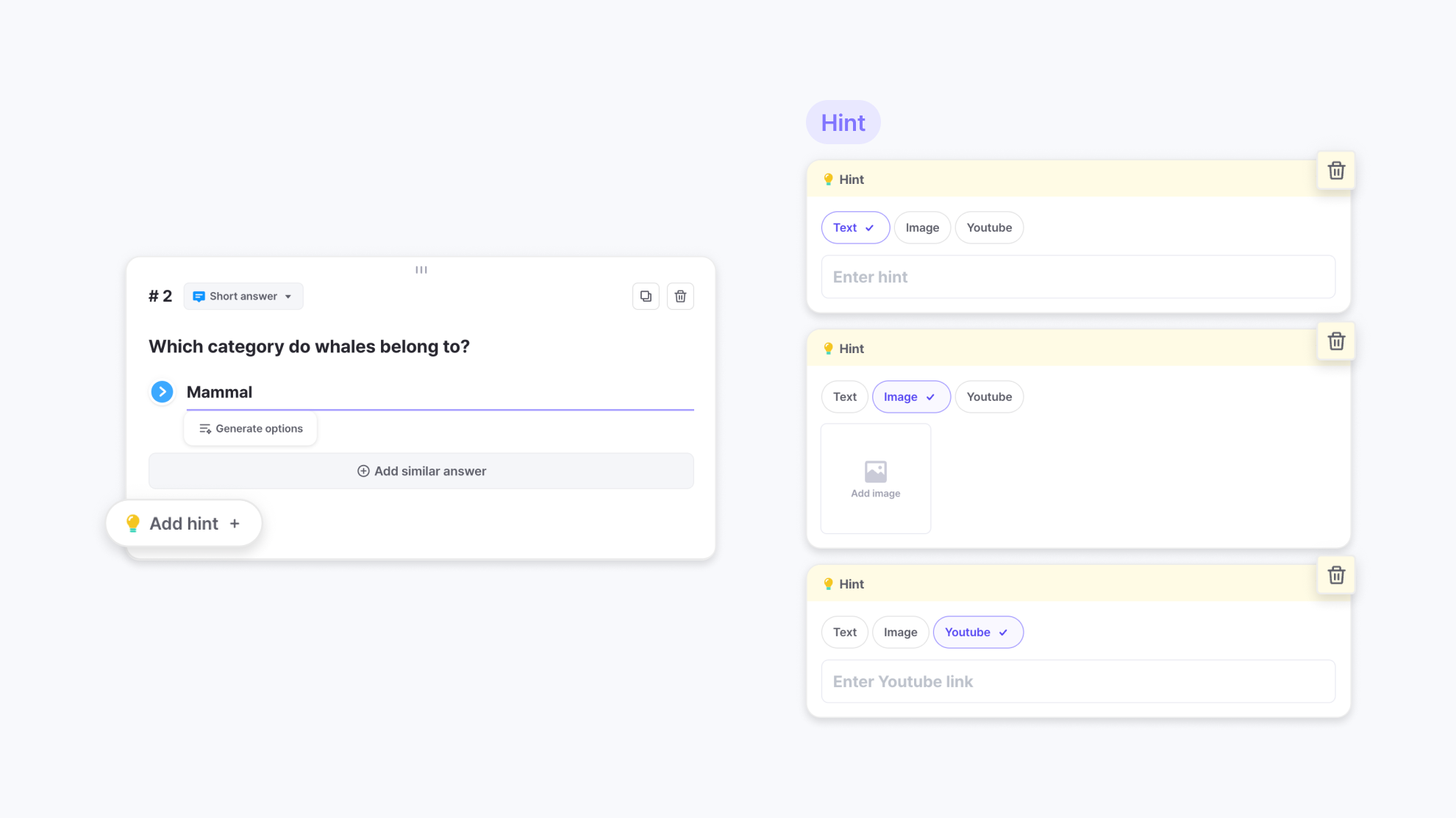Focus the Enter hint text field
This screenshot has width=1456, height=818.
click(1078, 277)
